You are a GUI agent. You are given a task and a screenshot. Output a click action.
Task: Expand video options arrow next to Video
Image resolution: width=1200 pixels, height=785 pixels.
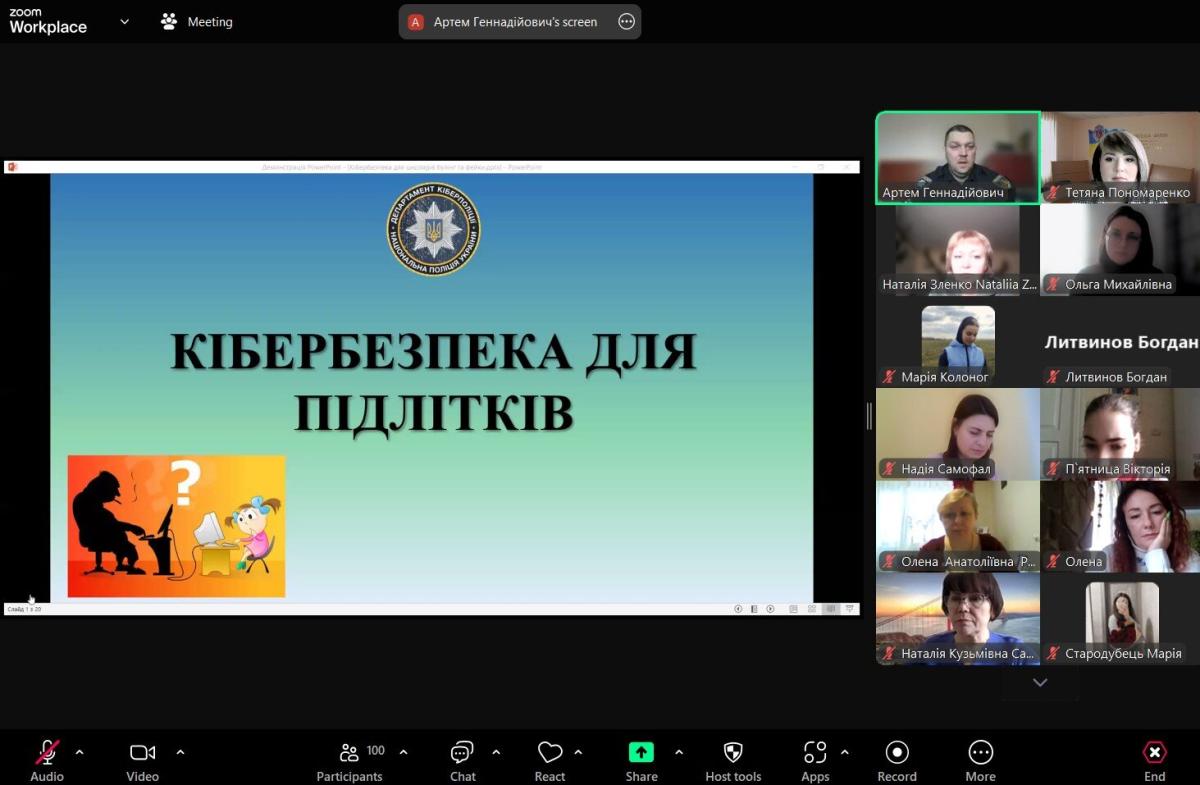pos(180,752)
